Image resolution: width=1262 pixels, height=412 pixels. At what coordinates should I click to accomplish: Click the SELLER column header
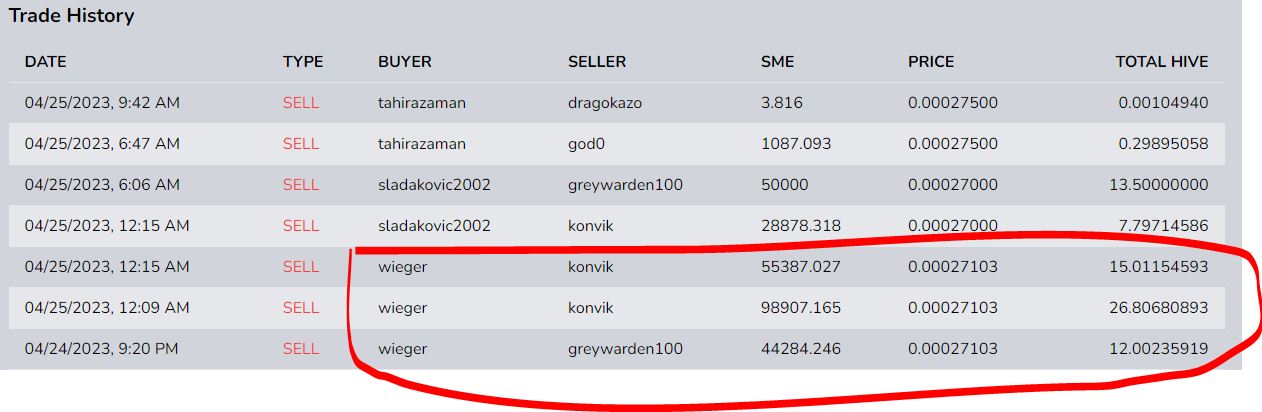coord(597,62)
